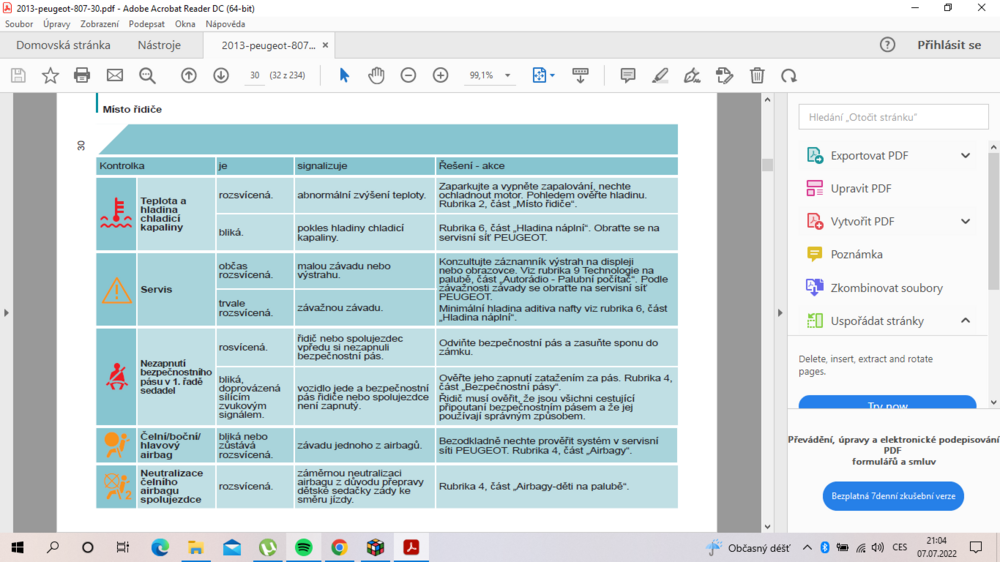1000x562 pixels.
Task: Print the document using printer icon
Action: click(82, 75)
